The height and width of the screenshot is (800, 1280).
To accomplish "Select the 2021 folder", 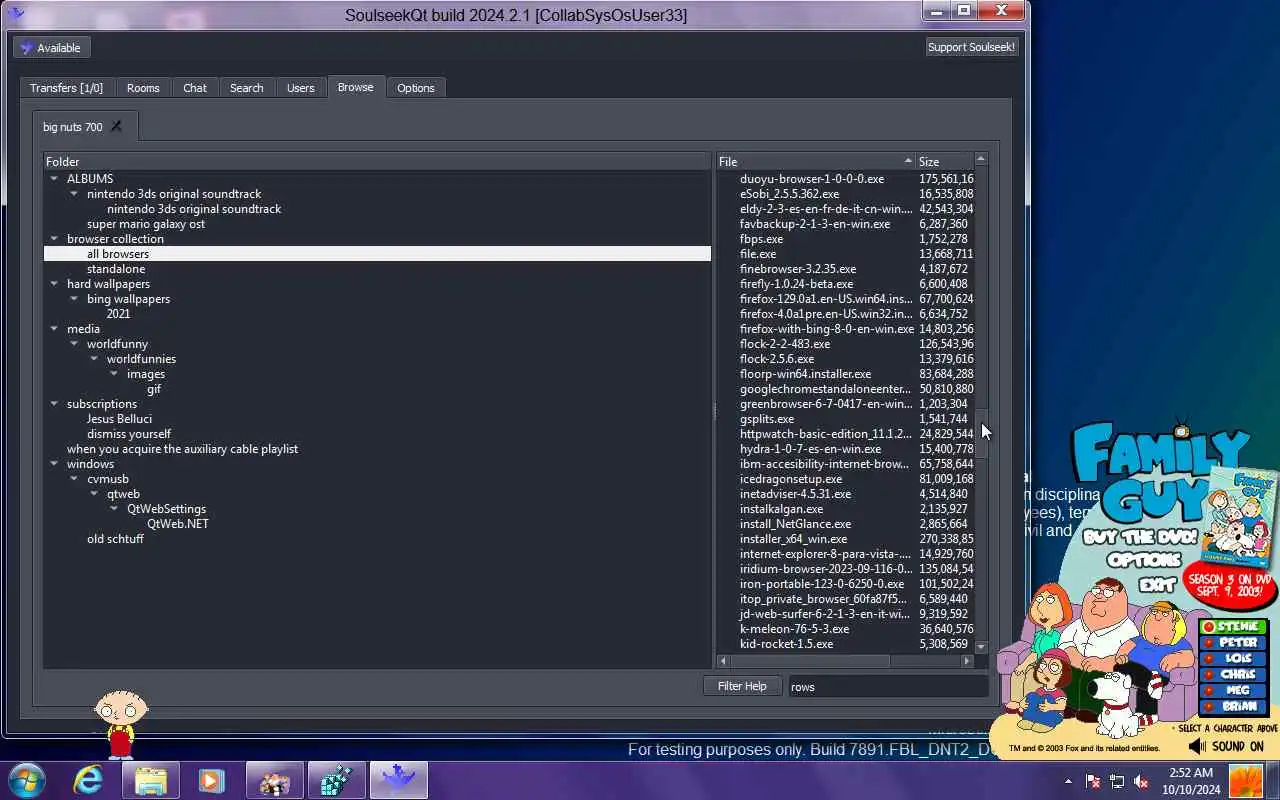I will [118, 314].
